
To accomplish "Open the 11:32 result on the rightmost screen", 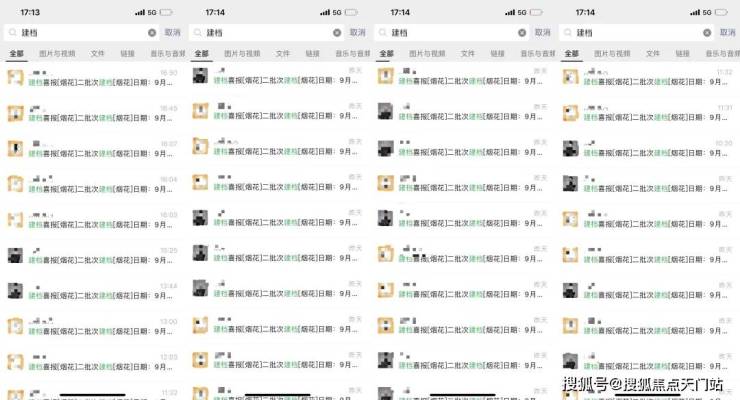I will [x=648, y=77].
